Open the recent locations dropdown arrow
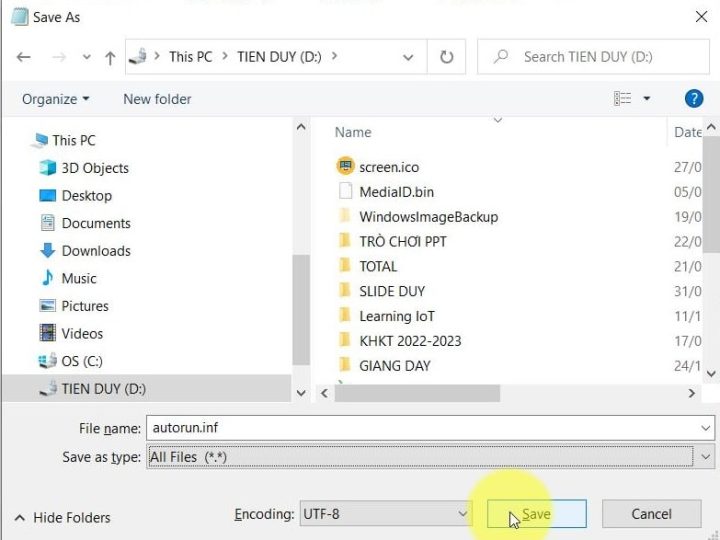This screenshot has height=540, width=720. [86, 57]
